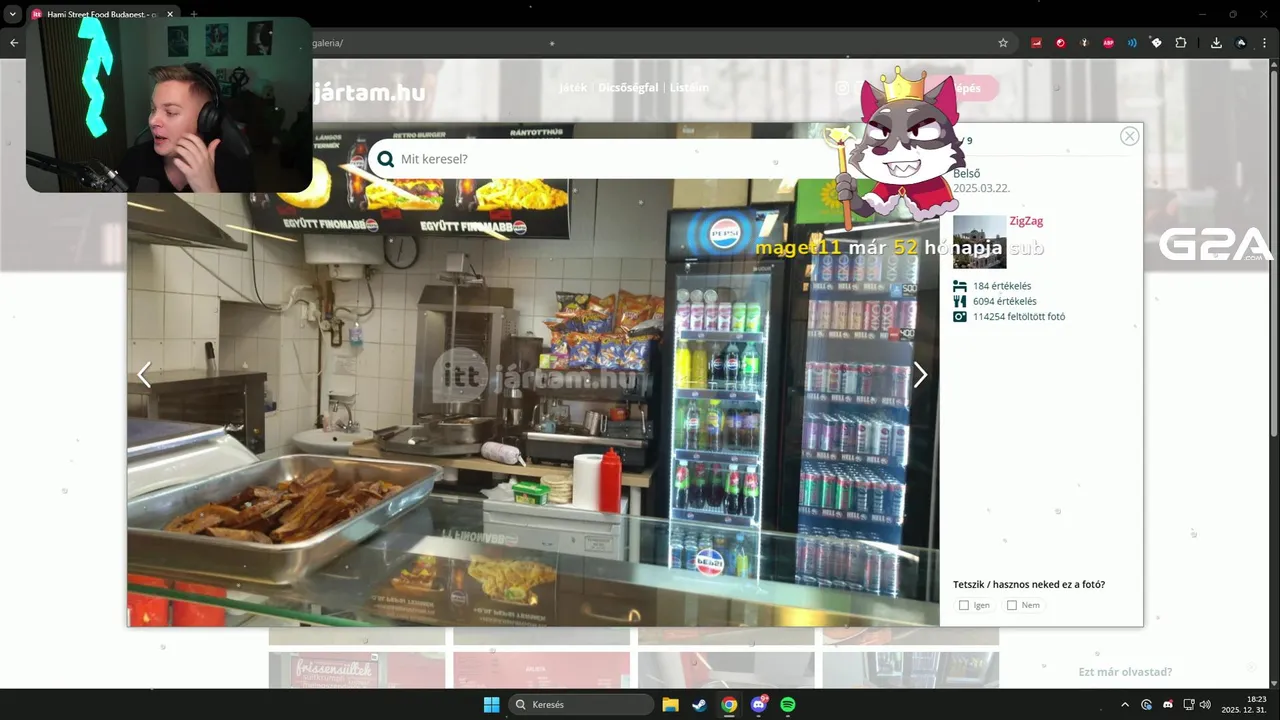The width and height of the screenshot is (1280, 720).
Task: Tick the 'Igen' checkbox
Action: pyautogui.click(x=964, y=605)
